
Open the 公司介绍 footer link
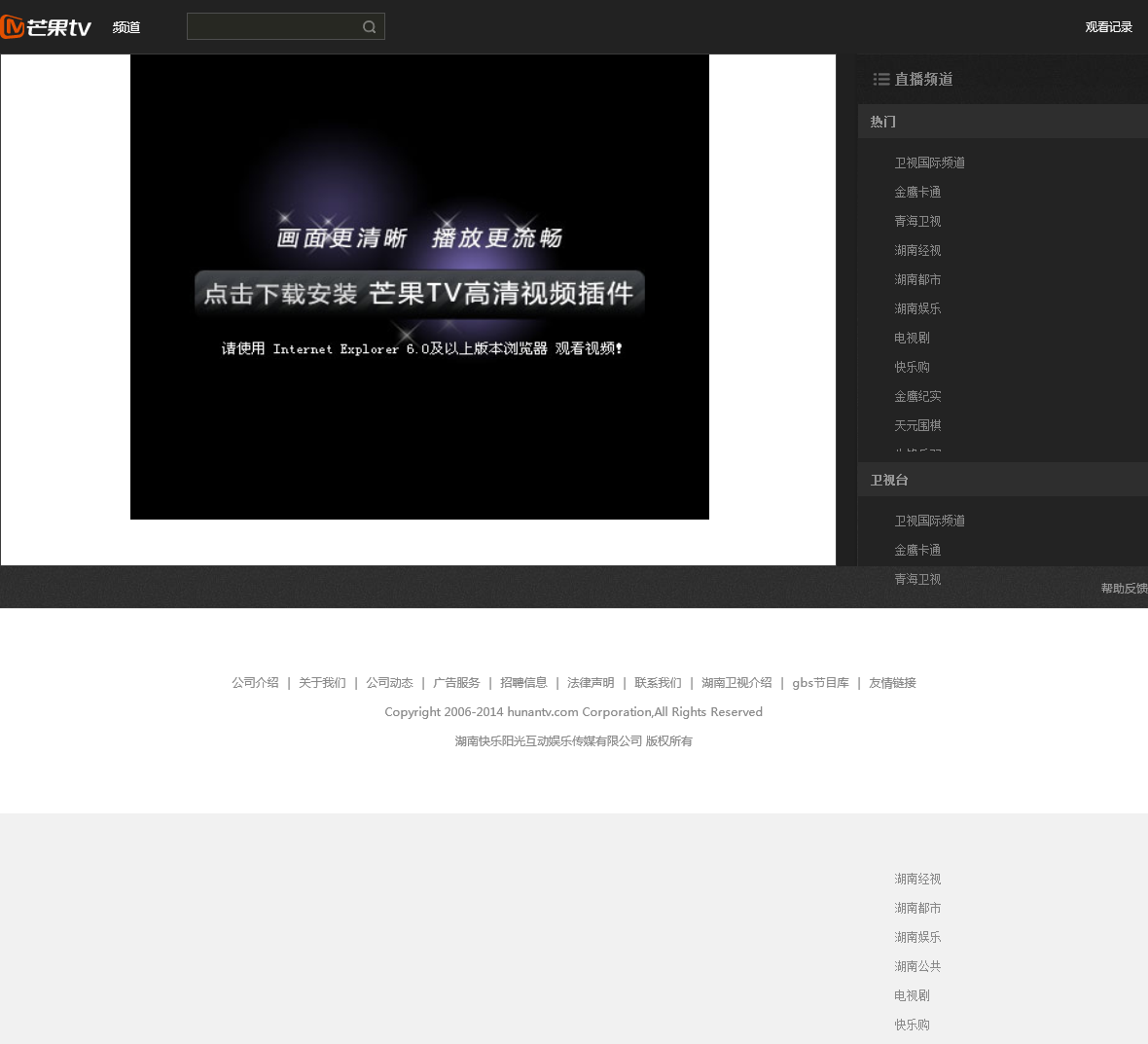255,682
